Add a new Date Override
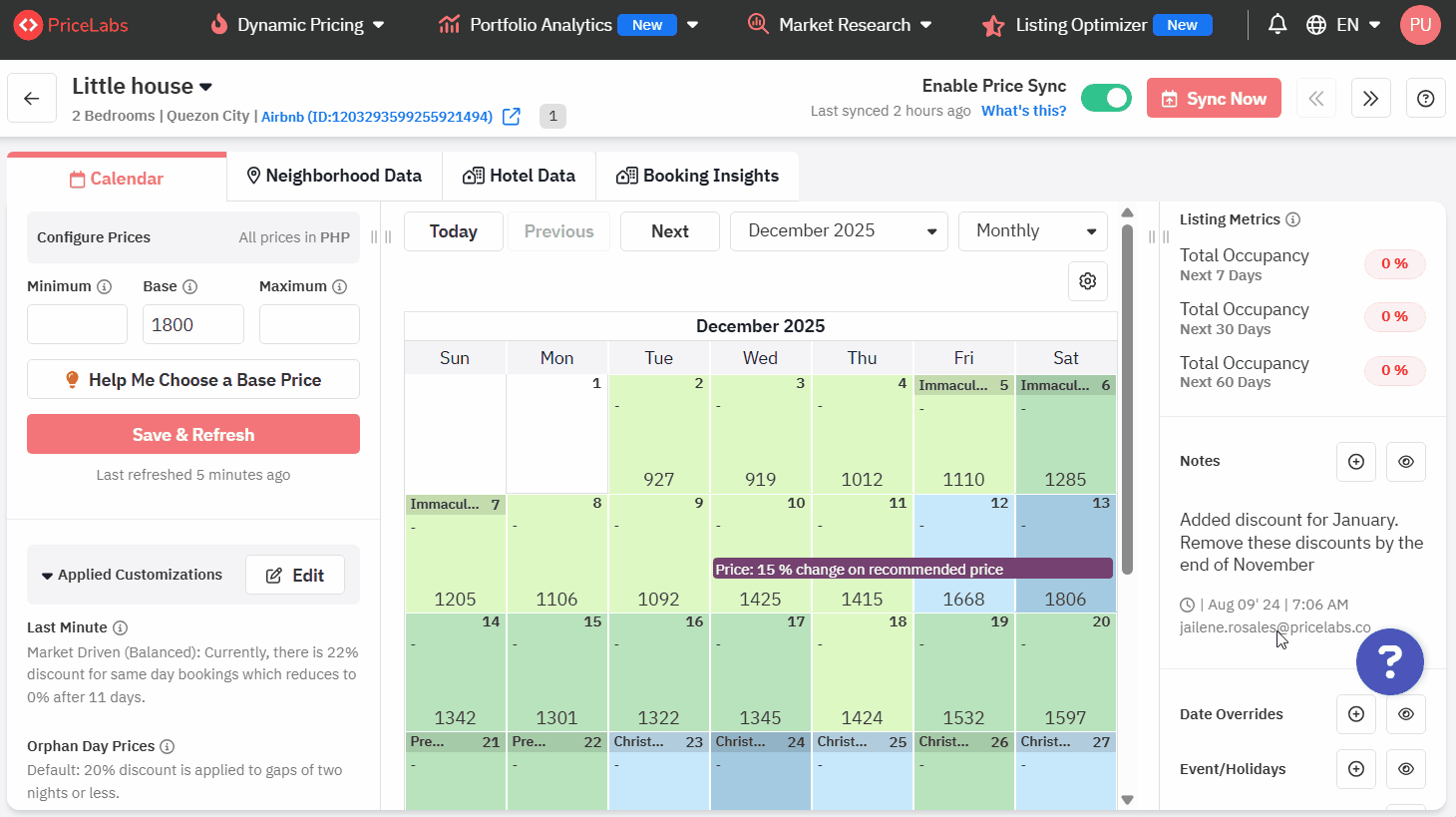The width and height of the screenshot is (1456, 817). point(1355,714)
